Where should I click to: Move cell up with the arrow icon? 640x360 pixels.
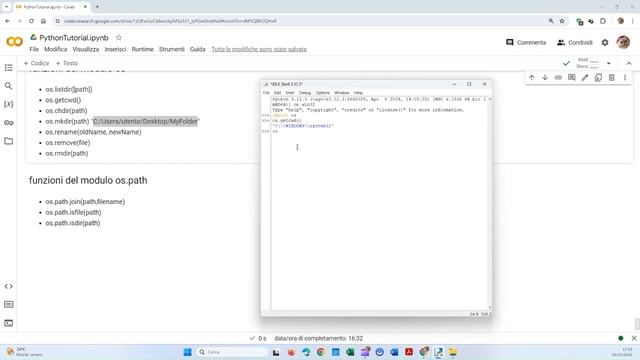531,77
